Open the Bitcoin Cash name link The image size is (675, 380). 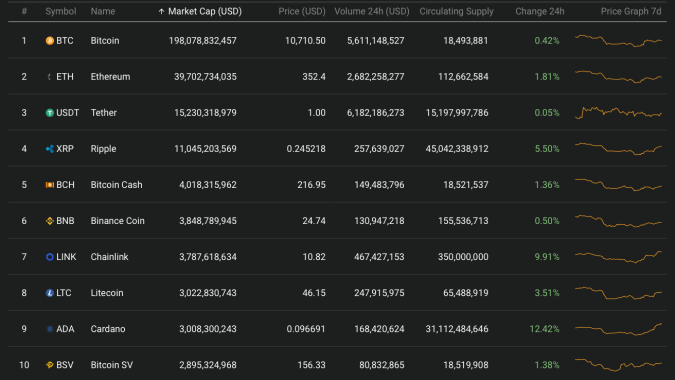[116, 185]
